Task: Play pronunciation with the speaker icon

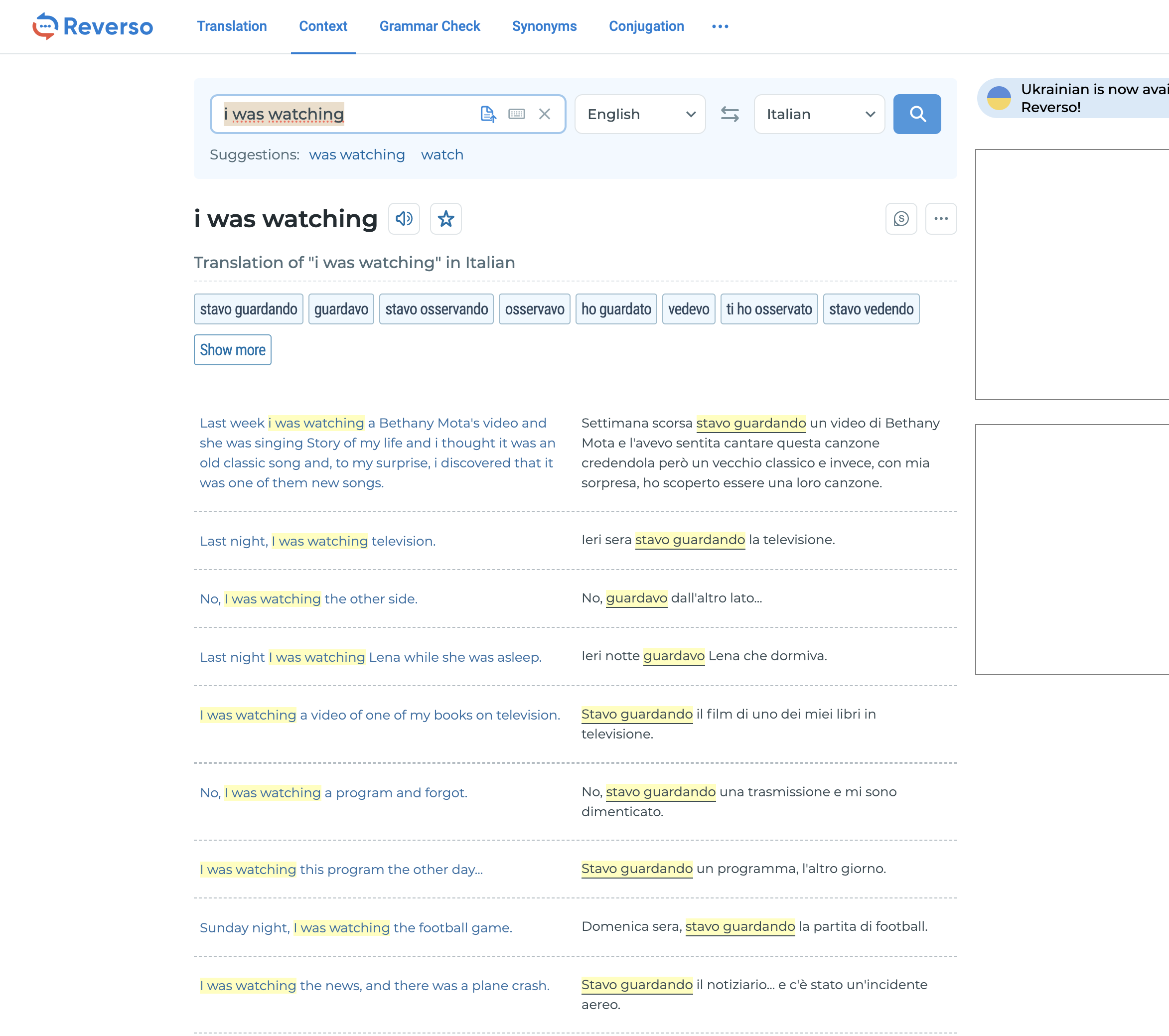Action: point(404,219)
